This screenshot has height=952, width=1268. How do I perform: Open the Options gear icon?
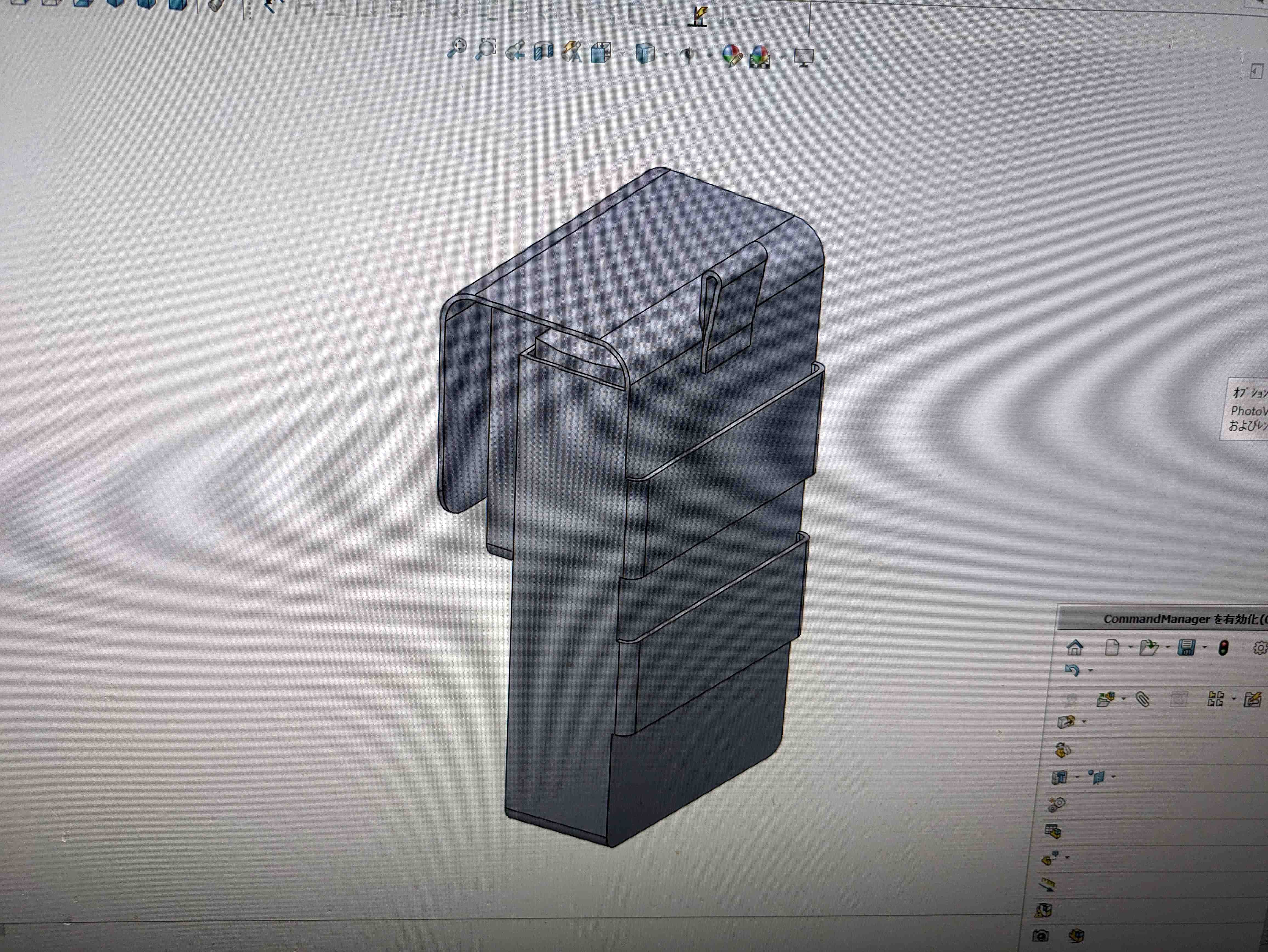pyautogui.click(x=1260, y=648)
